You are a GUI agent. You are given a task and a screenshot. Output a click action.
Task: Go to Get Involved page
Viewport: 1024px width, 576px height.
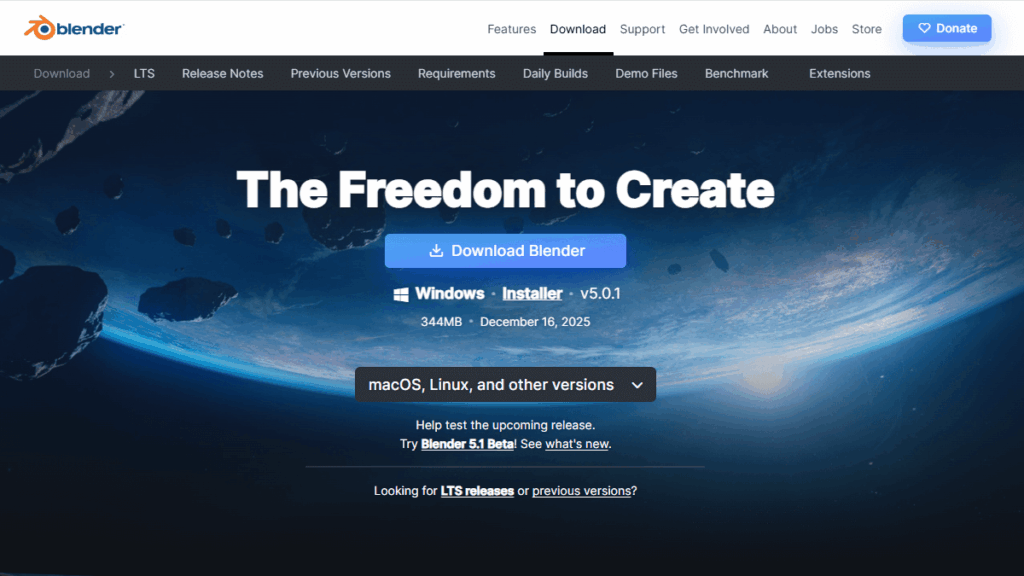coord(714,29)
